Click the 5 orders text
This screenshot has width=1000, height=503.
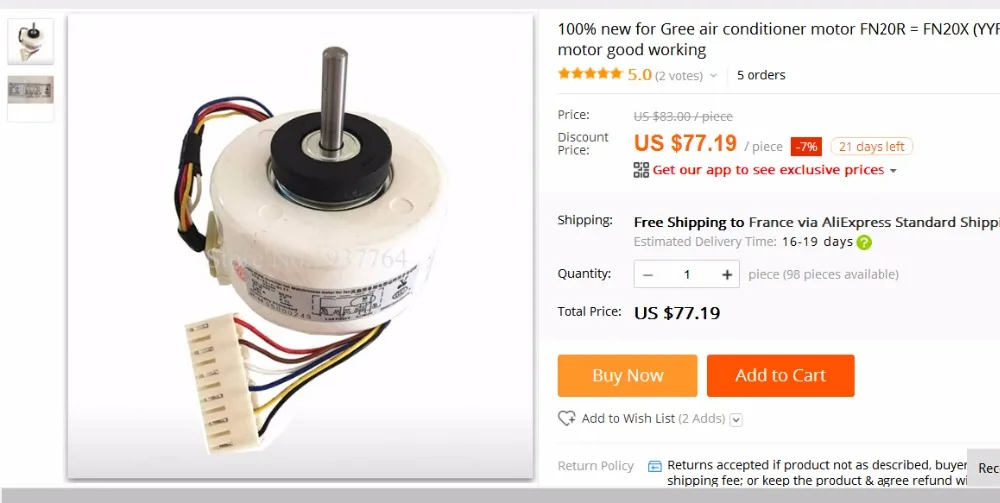761,75
